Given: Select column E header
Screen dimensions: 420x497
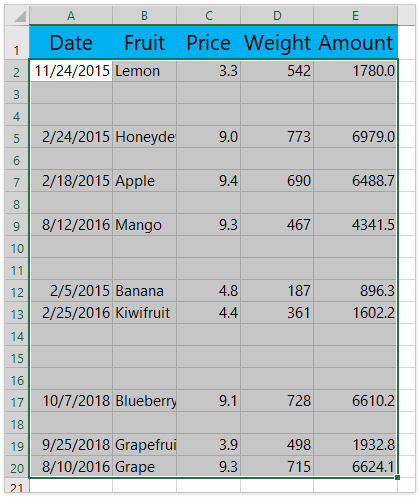Looking at the screenshot, I should click(x=356, y=16).
